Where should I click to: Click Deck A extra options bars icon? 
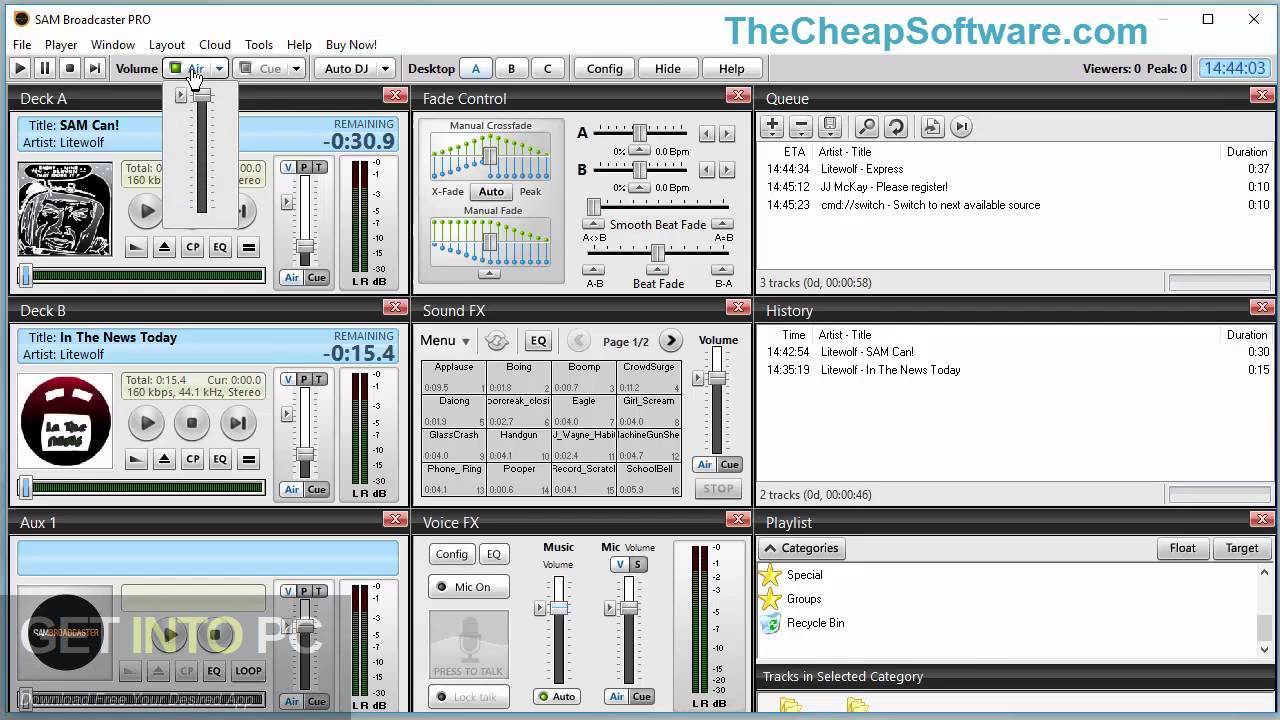point(249,247)
